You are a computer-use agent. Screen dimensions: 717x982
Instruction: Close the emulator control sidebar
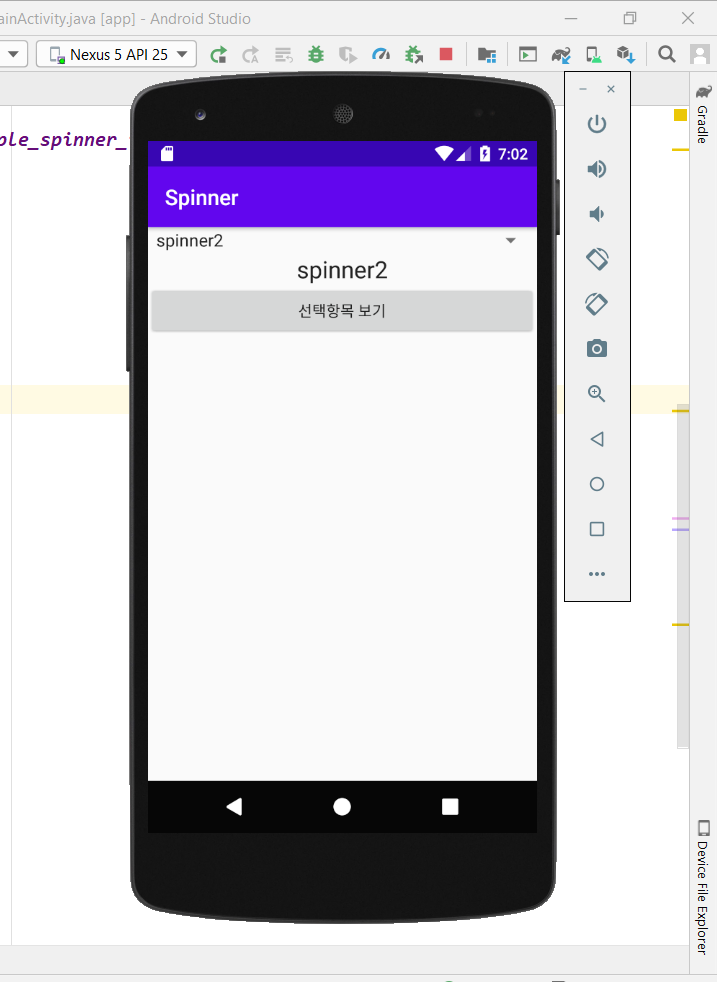(x=611, y=90)
